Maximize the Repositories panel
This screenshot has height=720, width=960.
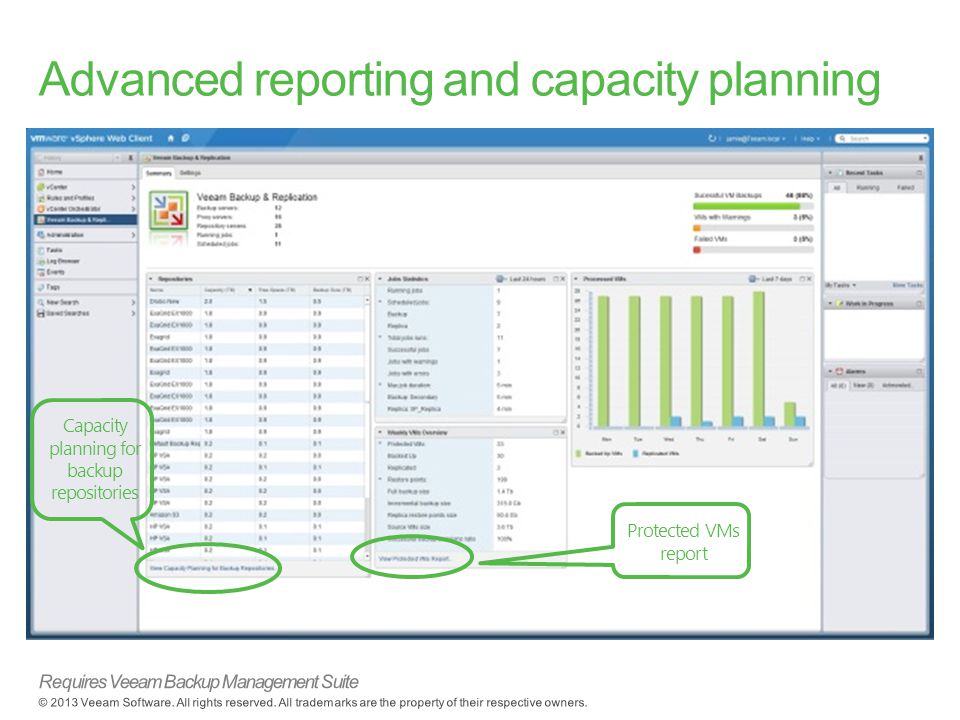(x=360, y=279)
